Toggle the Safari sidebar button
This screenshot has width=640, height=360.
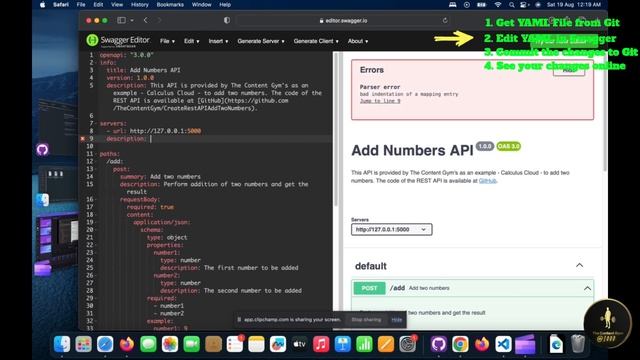121,20
